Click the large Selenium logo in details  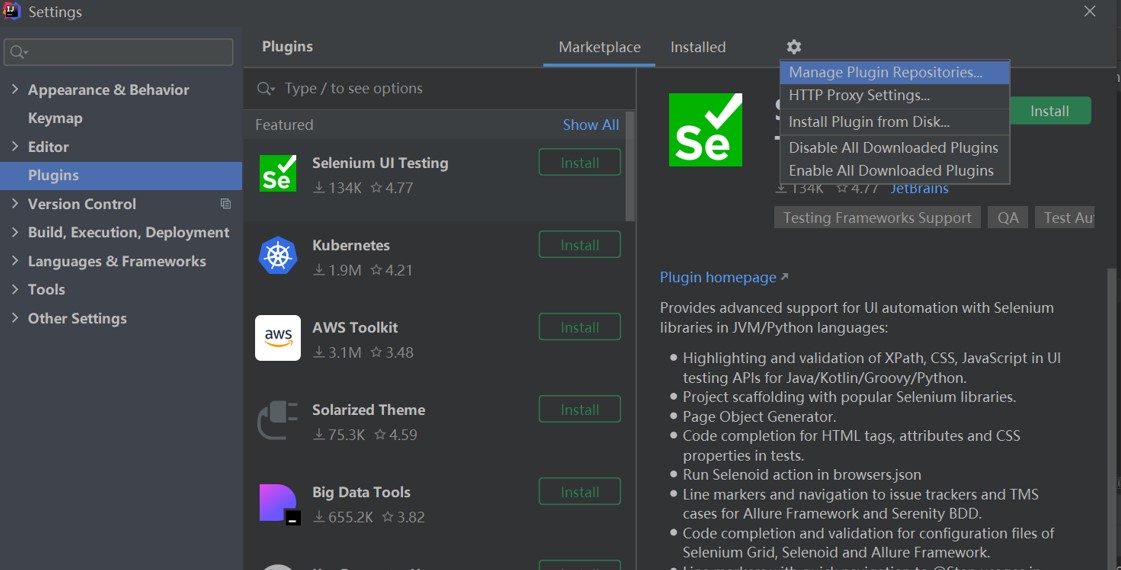[705, 129]
